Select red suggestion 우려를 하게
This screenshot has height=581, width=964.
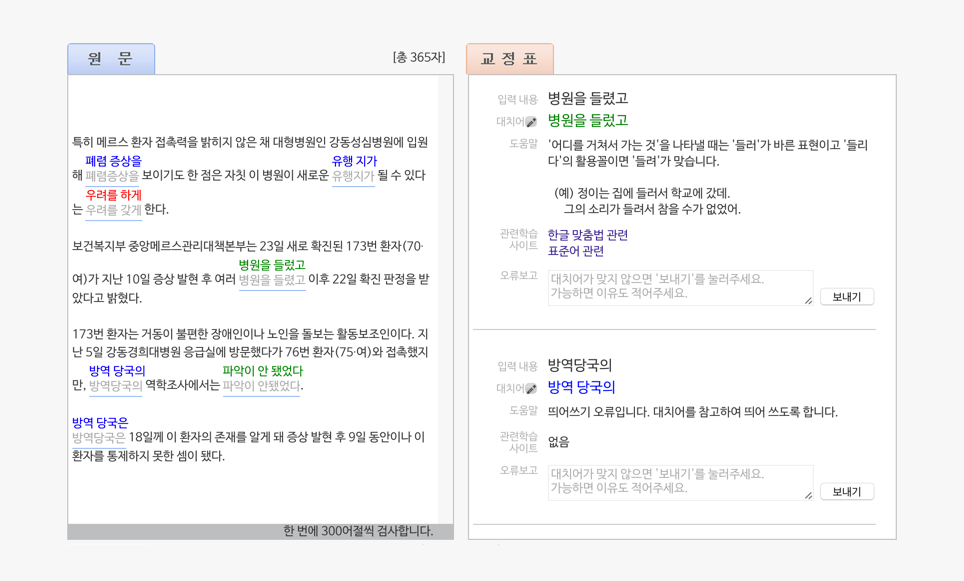coord(114,195)
